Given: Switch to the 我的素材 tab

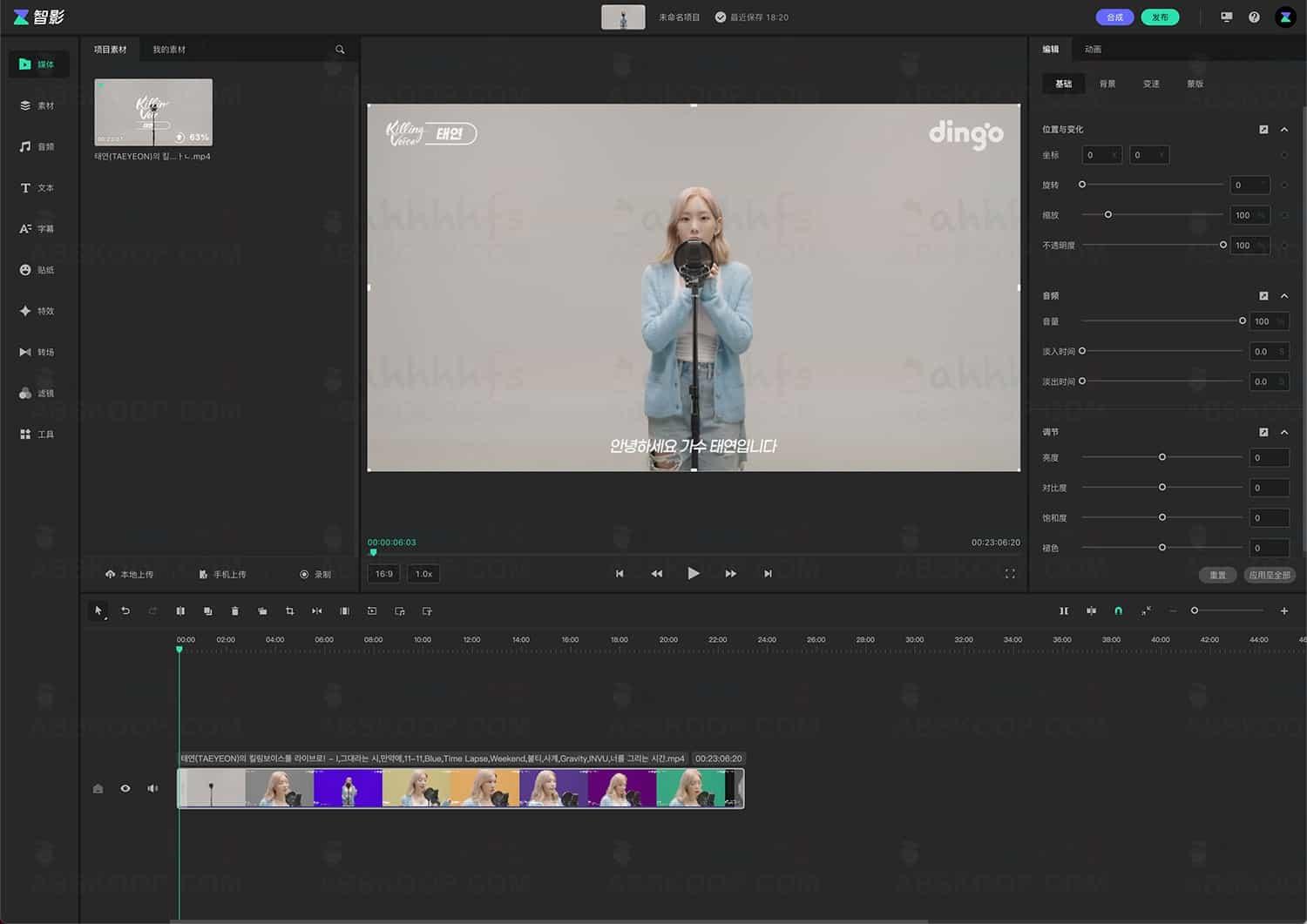Looking at the screenshot, I should click(169, 50).
